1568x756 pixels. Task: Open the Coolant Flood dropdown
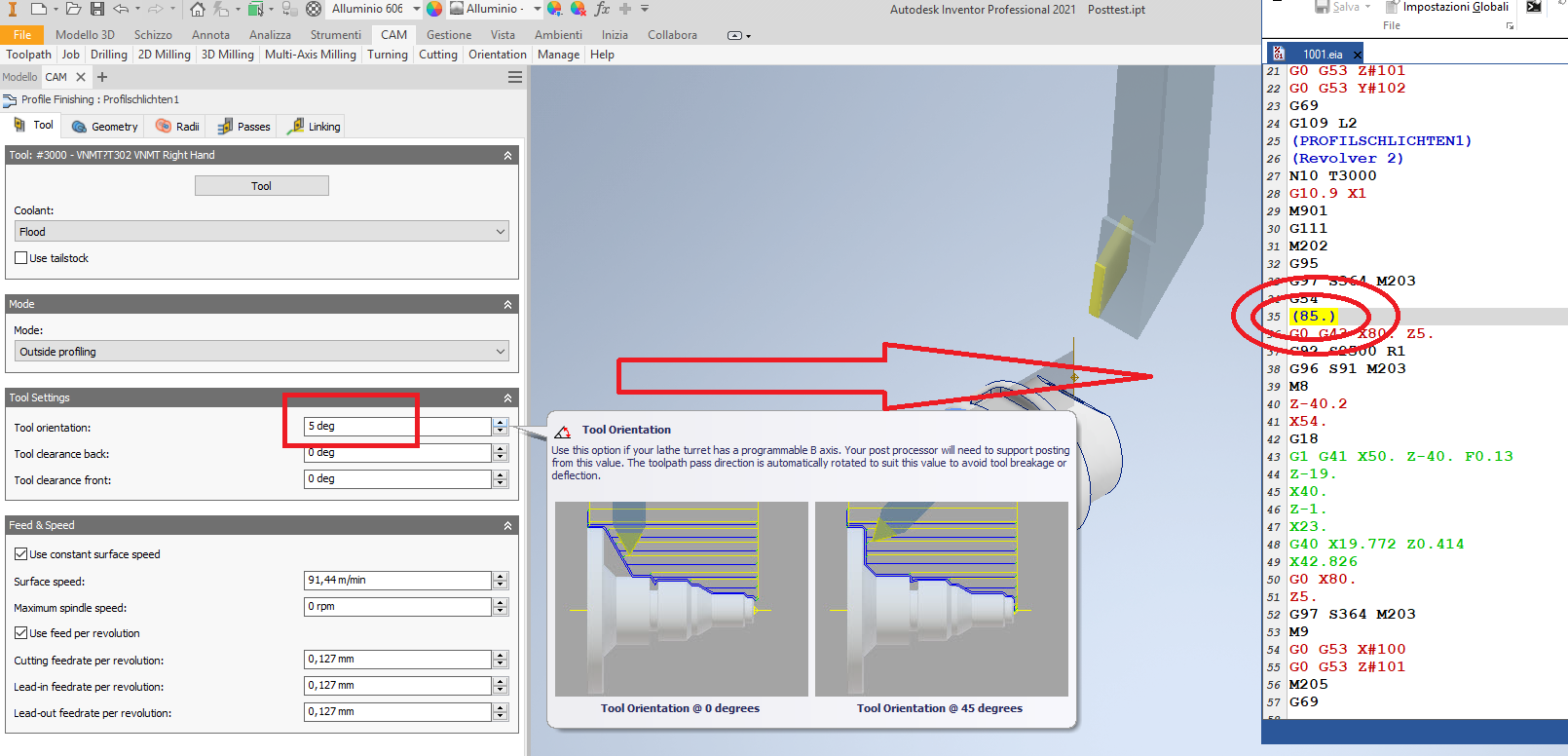pyautogui.click(x=261, y=232)
